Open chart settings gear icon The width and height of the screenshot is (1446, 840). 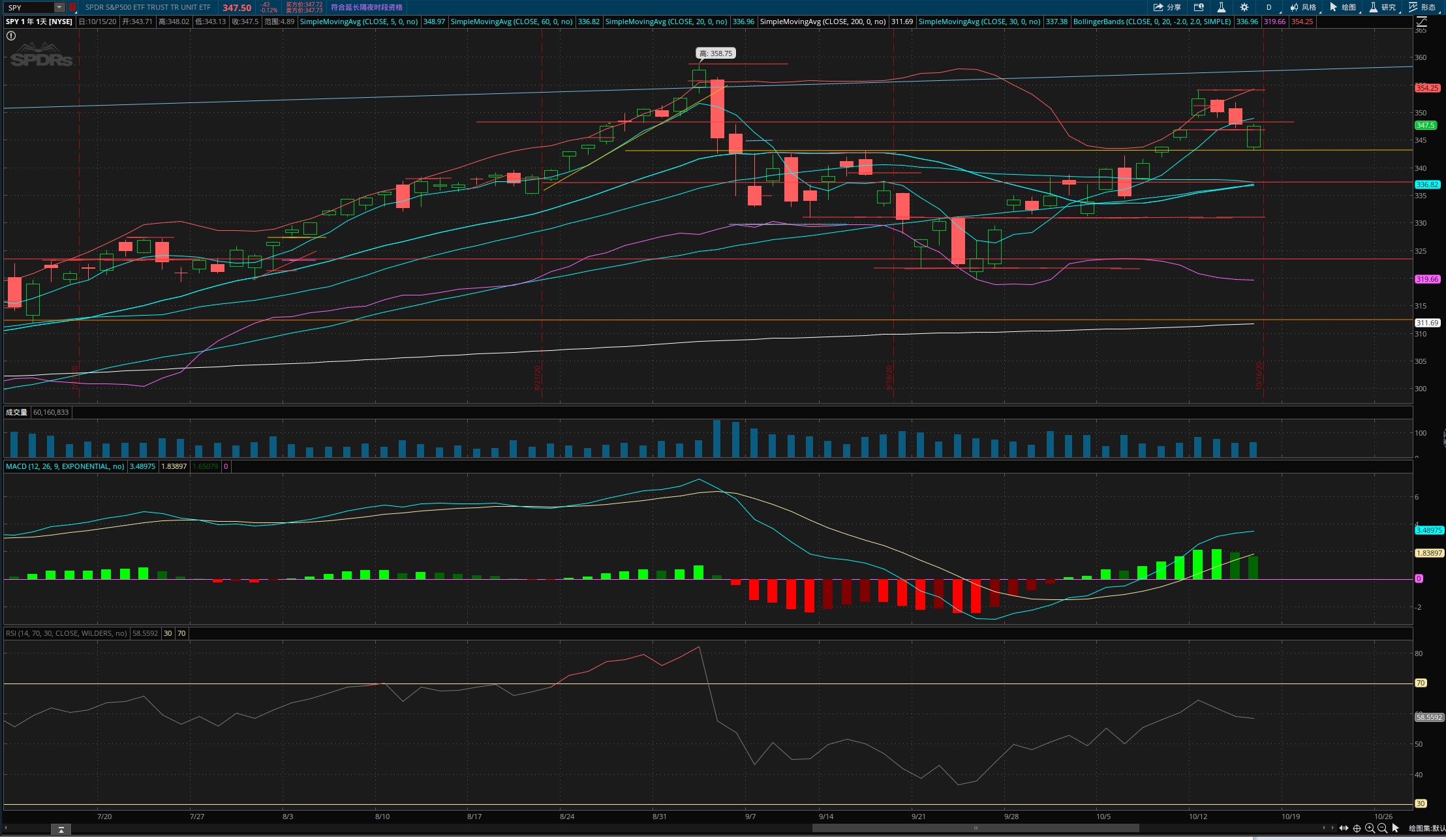pyautogui.click(x=1244, y=7)
